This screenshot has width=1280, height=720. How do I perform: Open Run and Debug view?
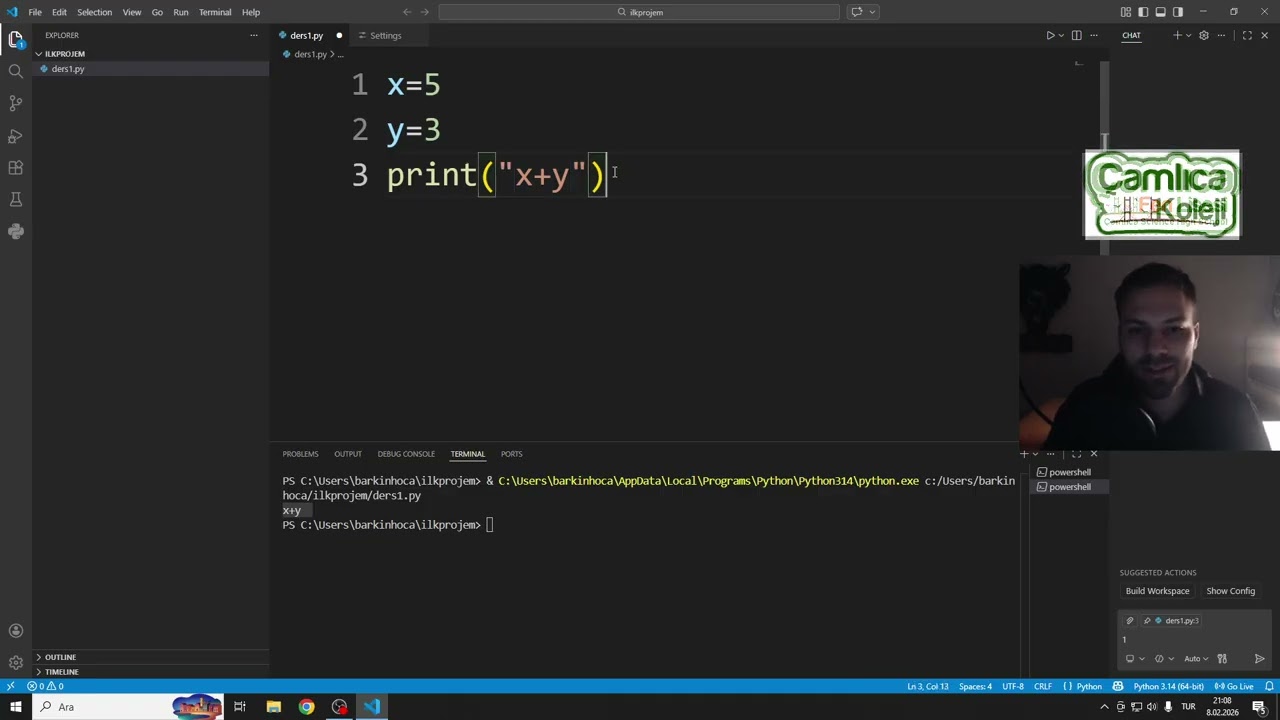(16, 135)
